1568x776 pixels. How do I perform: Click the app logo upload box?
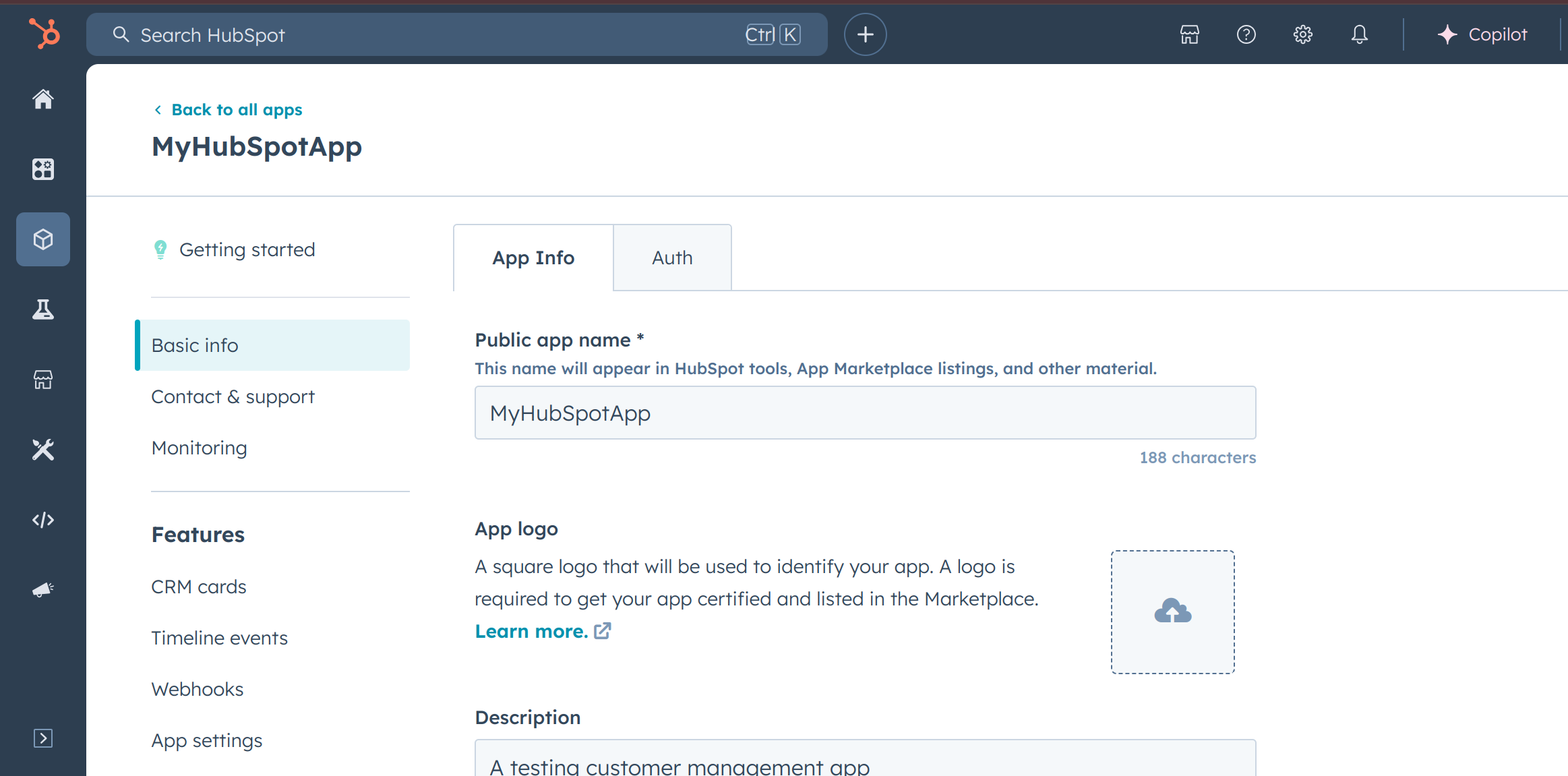tap(1172, 611)
